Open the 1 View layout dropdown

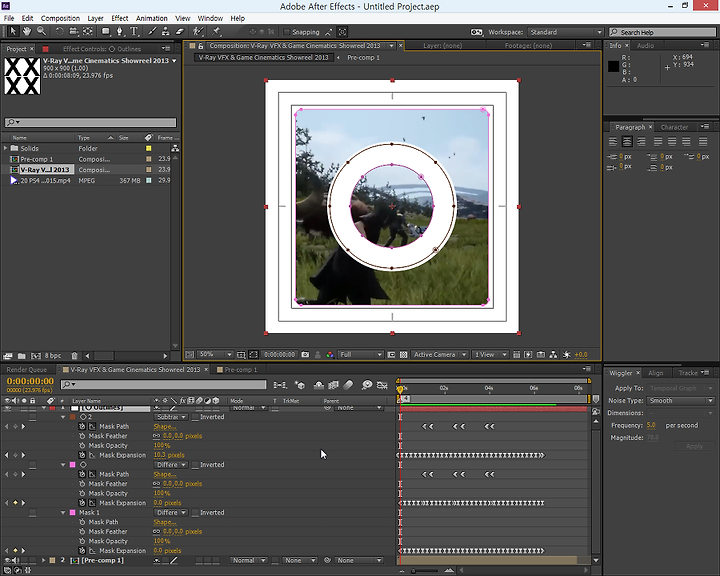[x=490, y=355]
